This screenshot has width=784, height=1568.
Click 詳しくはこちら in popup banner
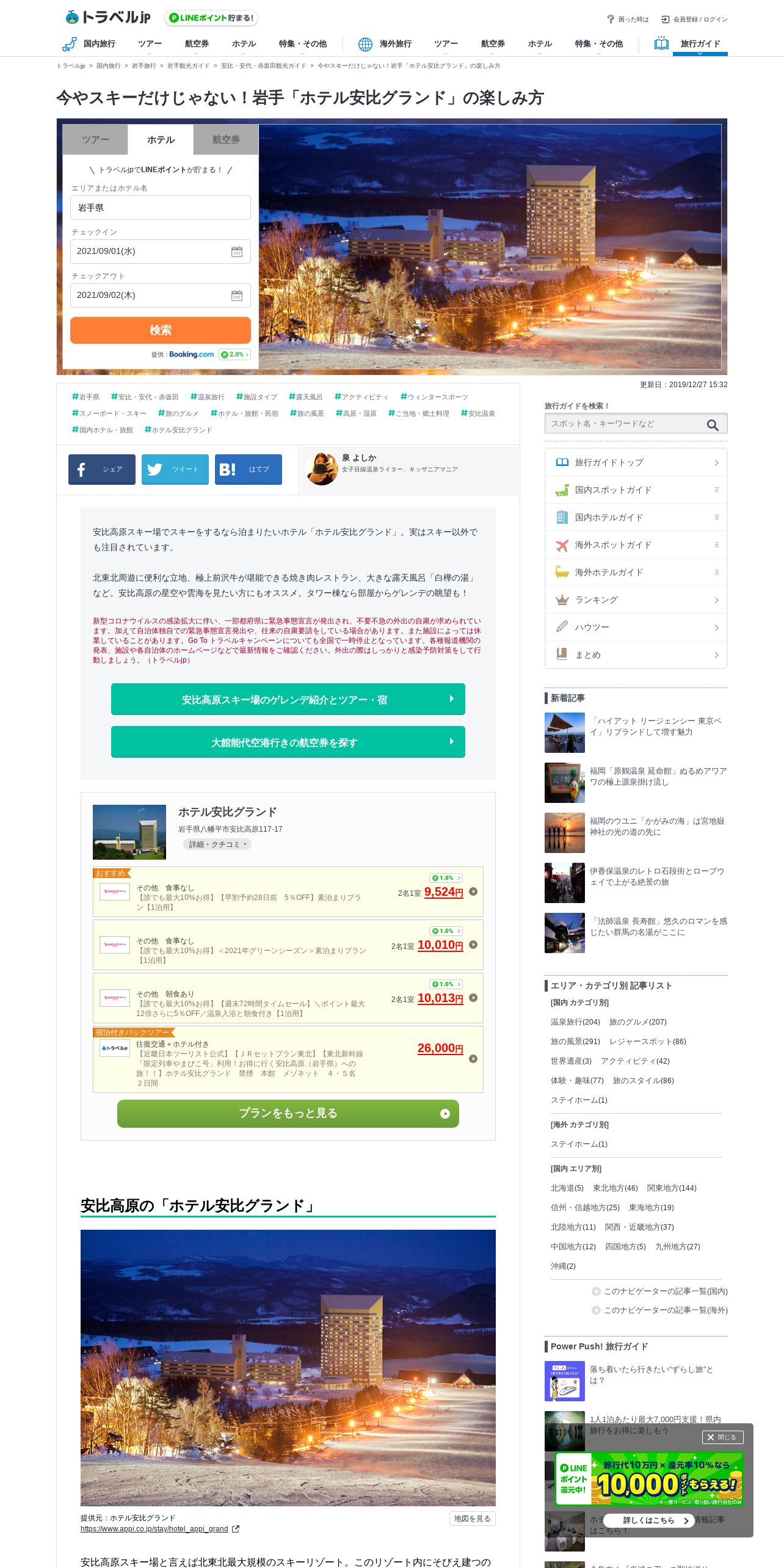pos(648,1520)
